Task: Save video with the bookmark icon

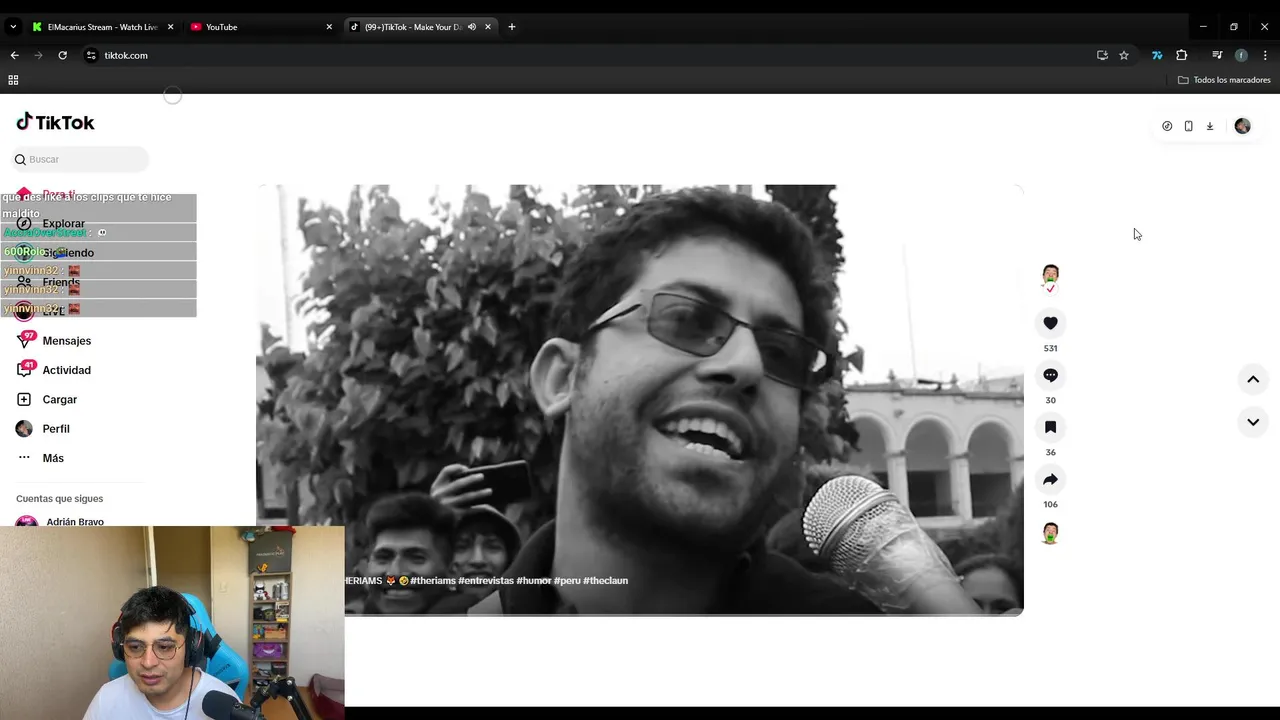Action: [x=1050, y=427]
